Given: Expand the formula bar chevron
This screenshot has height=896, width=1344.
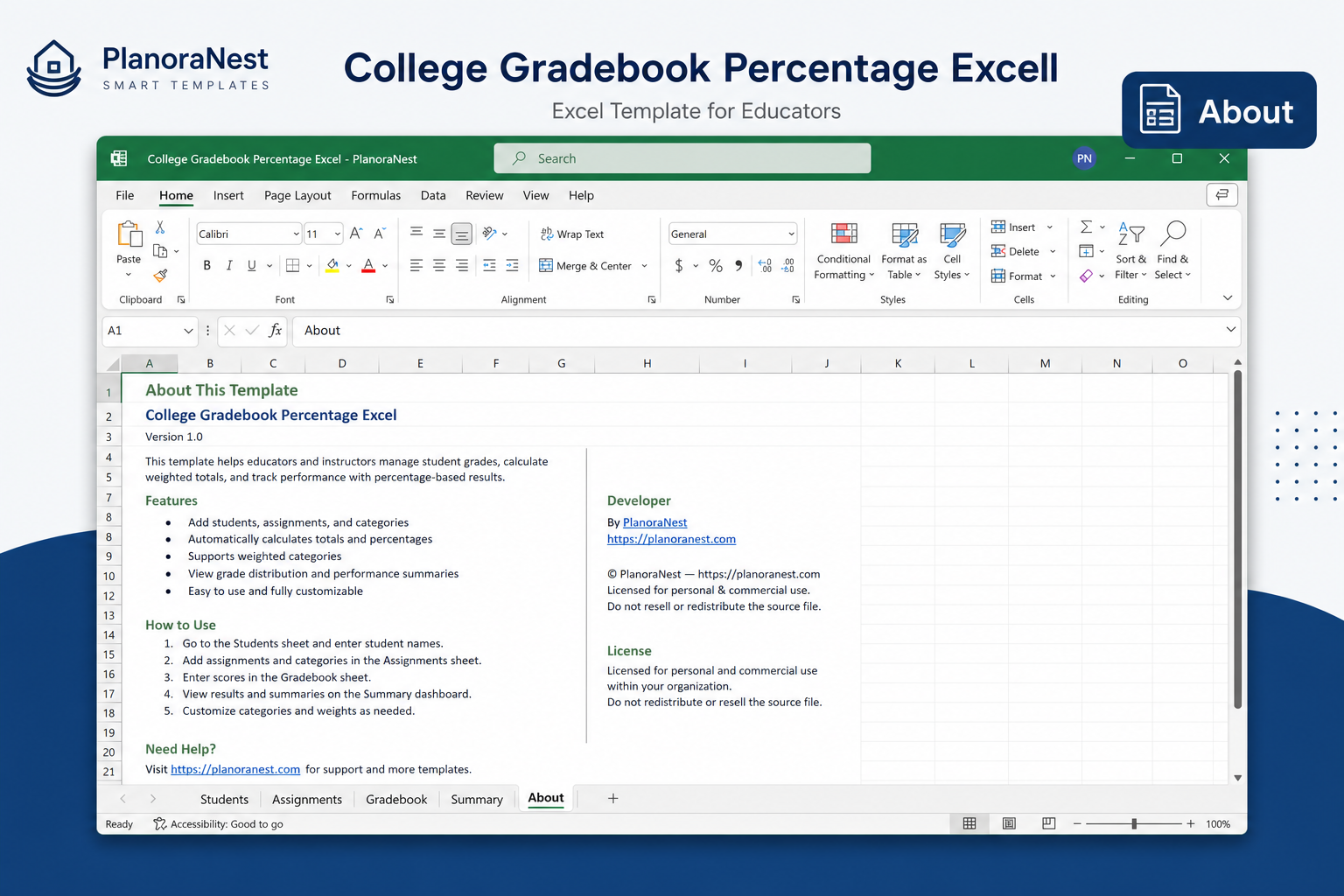Looking at the screenshot, I should (x=1231, y=330).
